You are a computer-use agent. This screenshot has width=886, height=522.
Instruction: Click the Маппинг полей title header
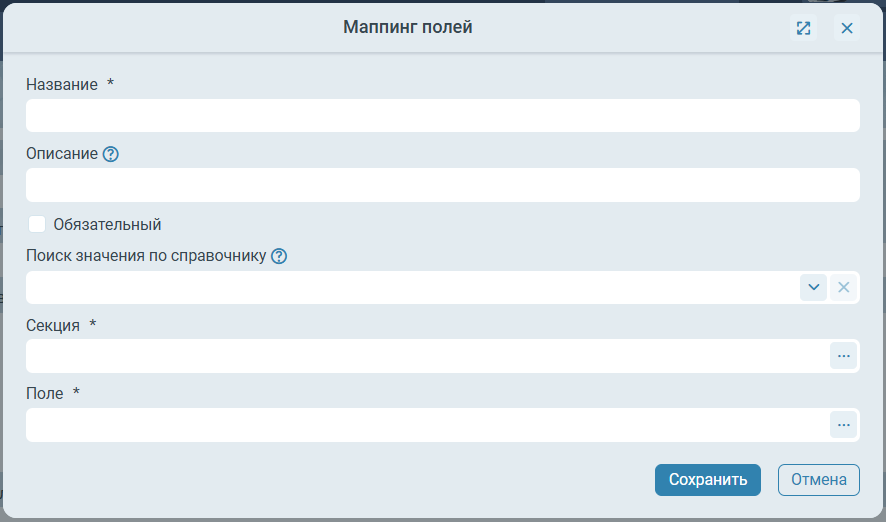(407, 27)
